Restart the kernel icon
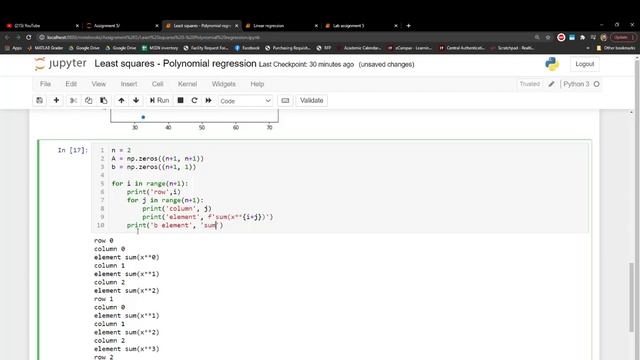Image resolution: width=640 pixels, height=360 pixels. pyautogui.click(x=194, y=100)
